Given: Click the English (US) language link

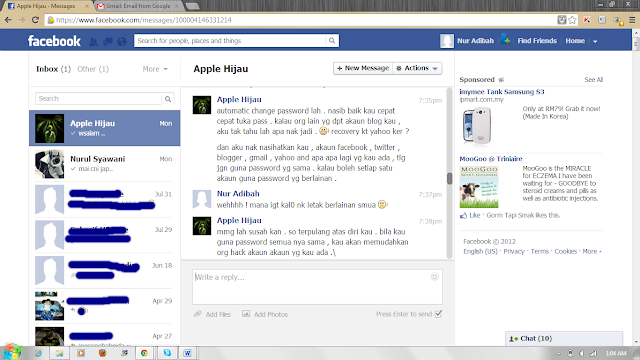Looking at the screenshot, I should (480, 251).
